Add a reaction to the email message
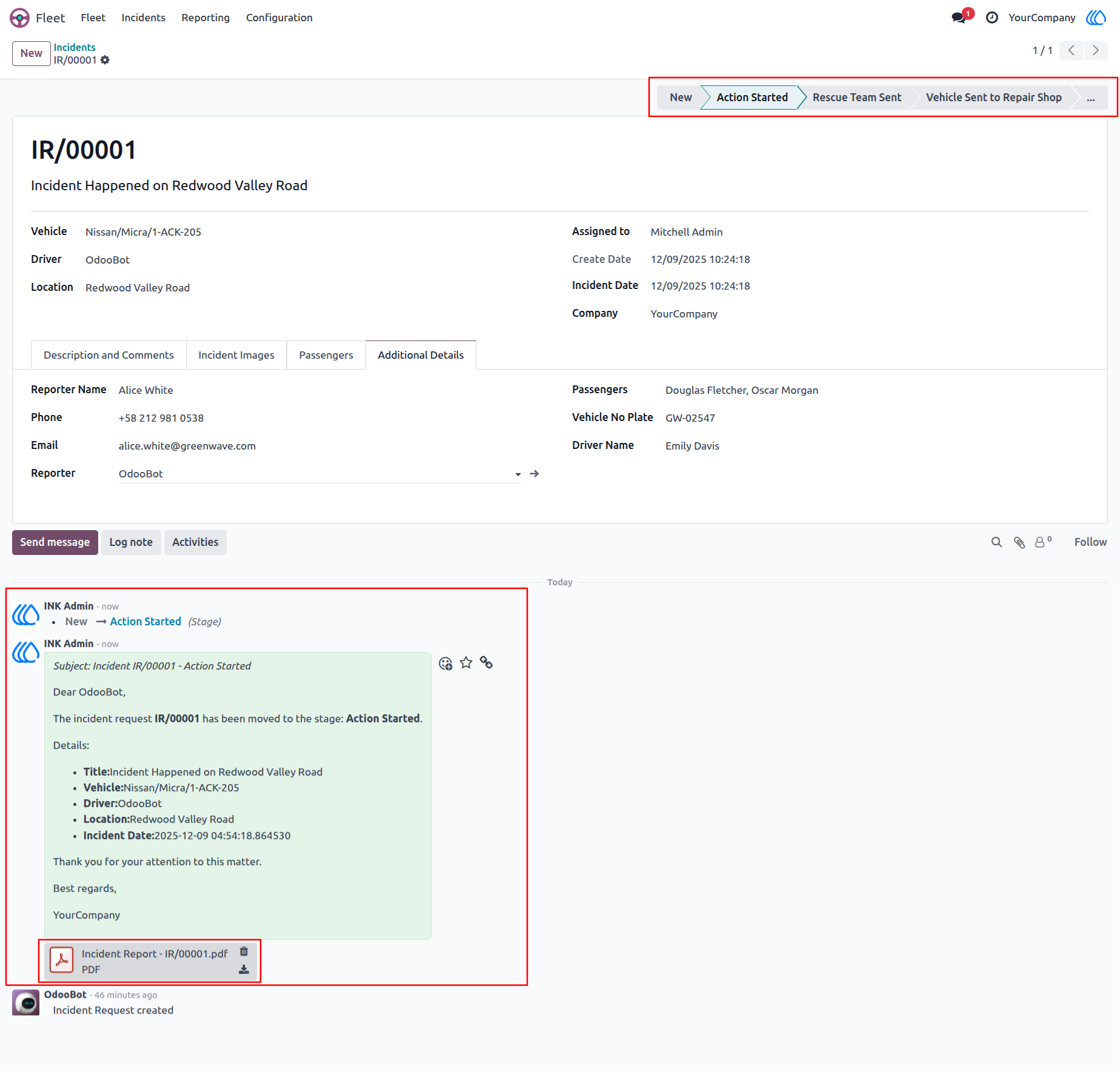The width and height of the screenshot is (1120, 1073). point(445,663)
